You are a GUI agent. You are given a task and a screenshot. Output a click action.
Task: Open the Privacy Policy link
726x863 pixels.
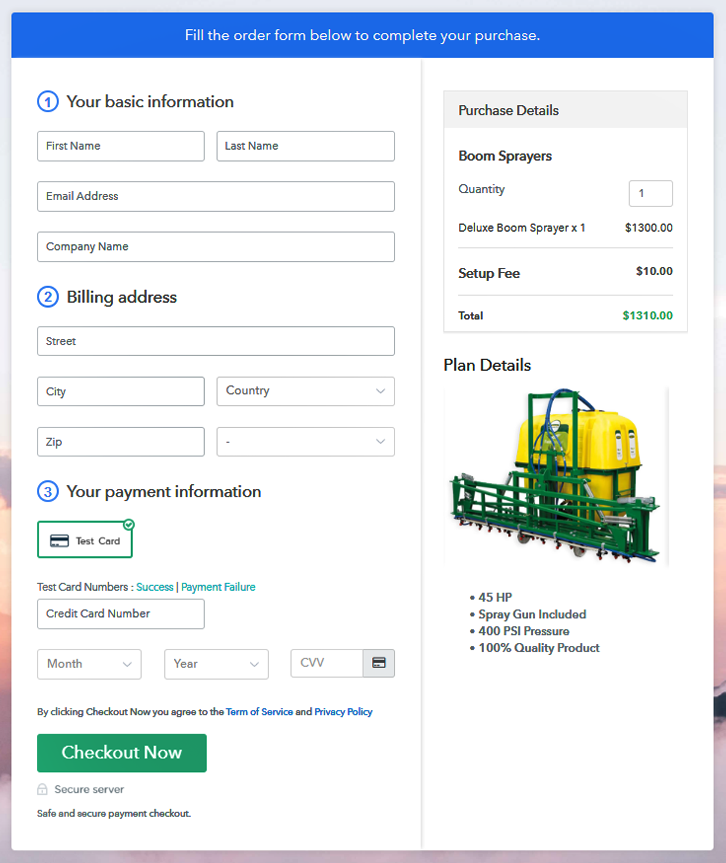point(343,712)
